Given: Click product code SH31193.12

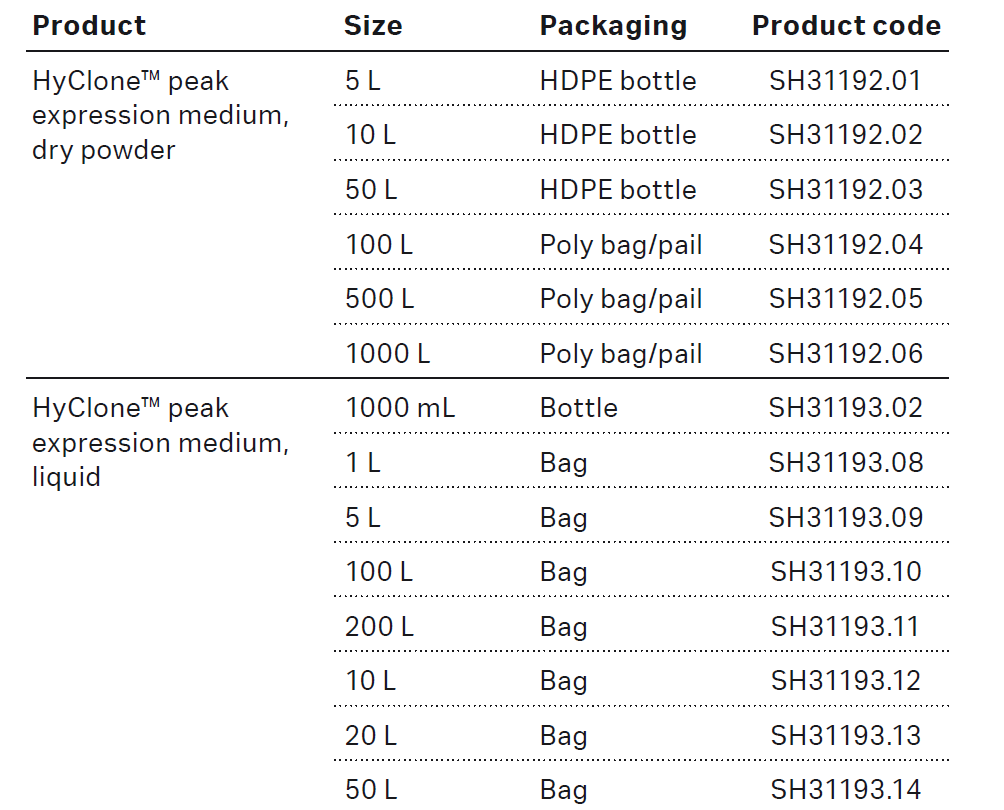Looking at the screenshot, I should pos(845,681).
